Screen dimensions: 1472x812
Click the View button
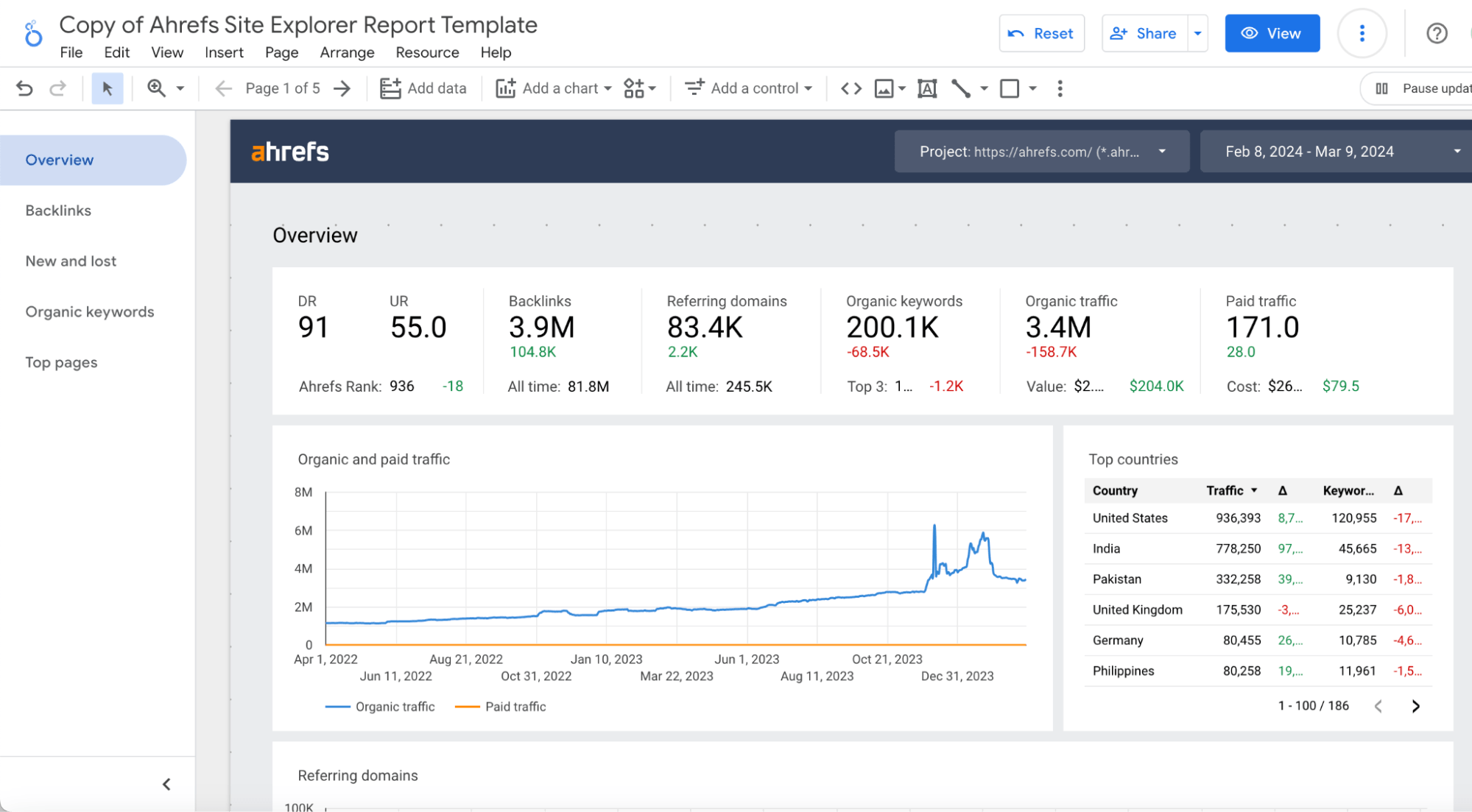point(1272,33)
